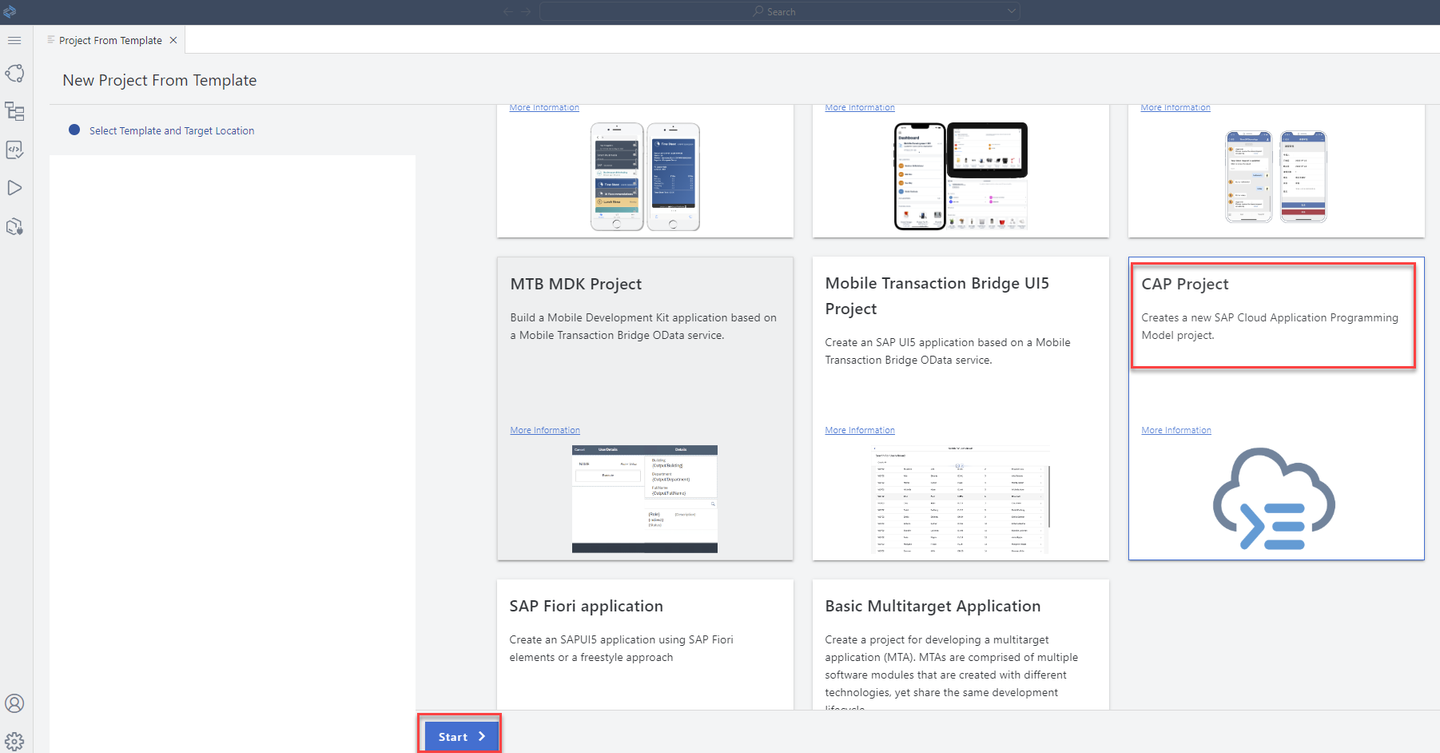Open More Information for CAP Project
This screenshot has width=1440, height=753.
tap(1176, 430)
